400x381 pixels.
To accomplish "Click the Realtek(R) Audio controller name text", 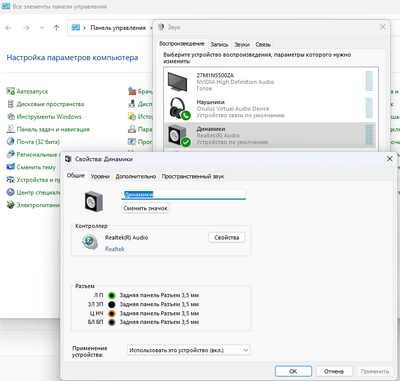I will click(126, 238).
